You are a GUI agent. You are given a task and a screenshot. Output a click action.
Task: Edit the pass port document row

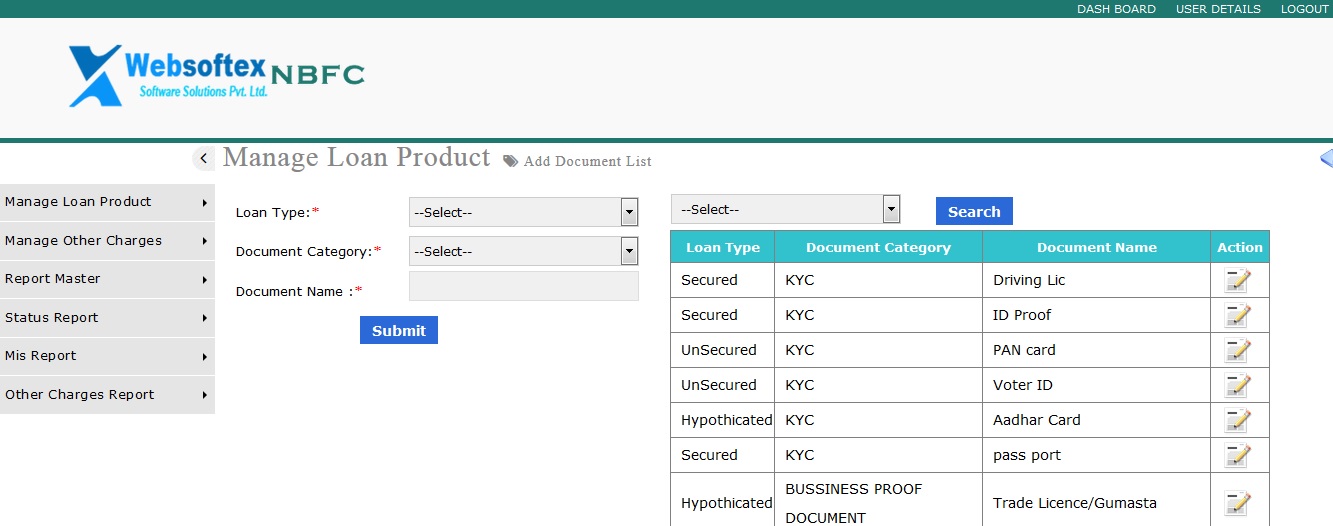click(x=1238, y=455)
